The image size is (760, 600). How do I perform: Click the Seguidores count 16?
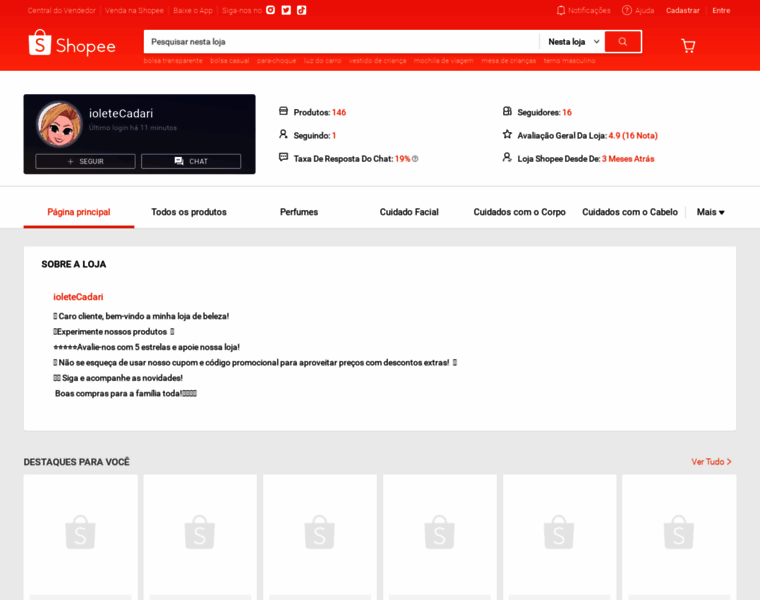point(567,112)
